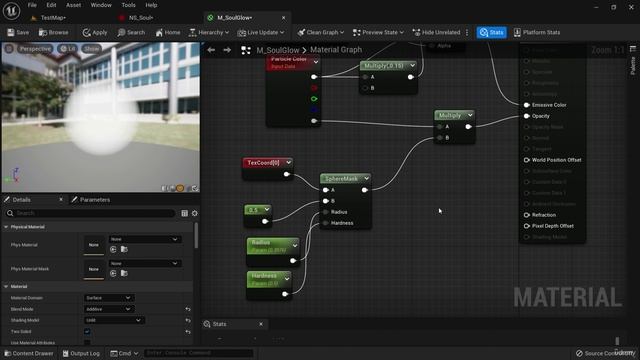Click Particle Color red channel pin
Screen dimensions: 640x360
tap(314, 88)
